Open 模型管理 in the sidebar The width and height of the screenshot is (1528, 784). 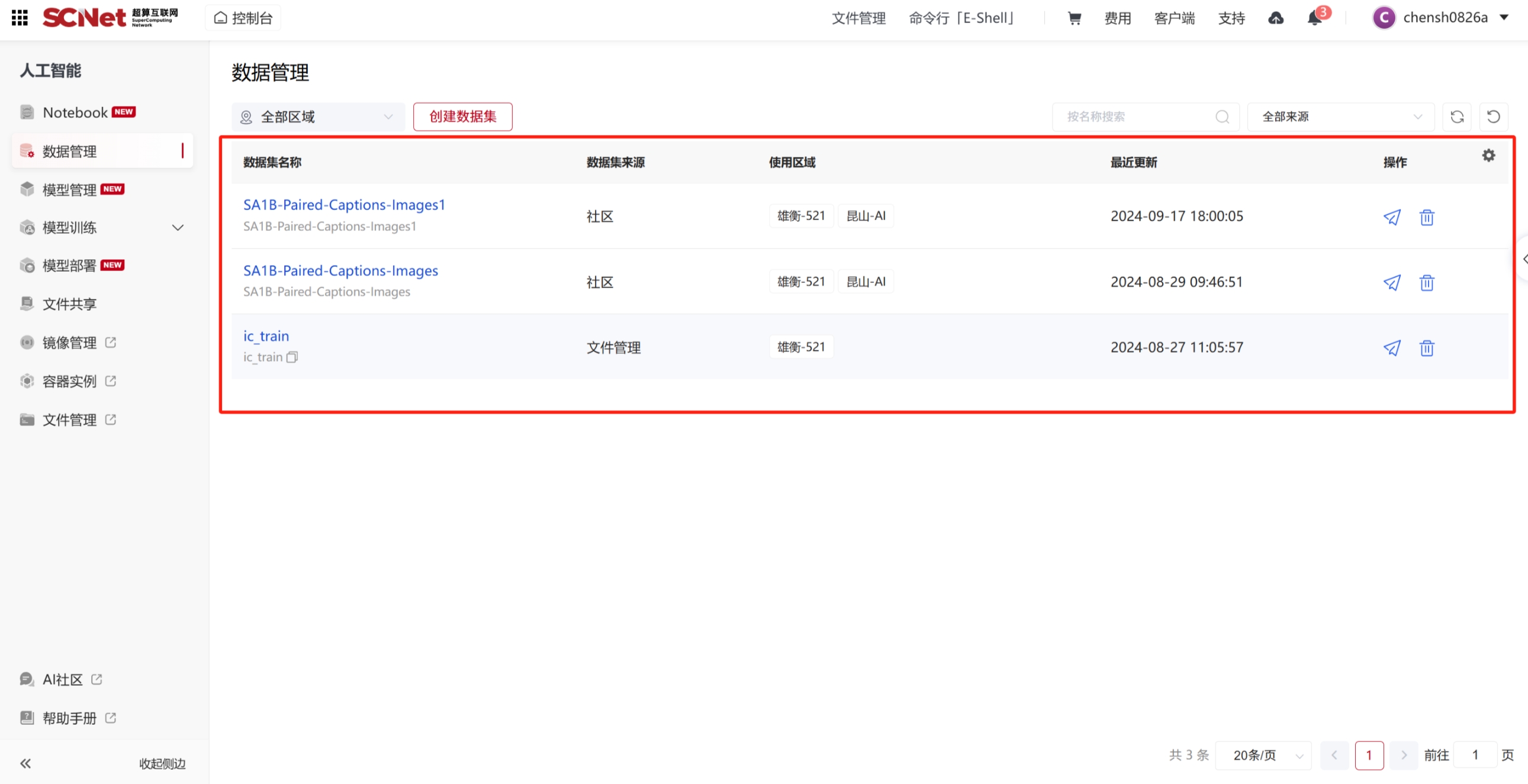pos(69,190)
